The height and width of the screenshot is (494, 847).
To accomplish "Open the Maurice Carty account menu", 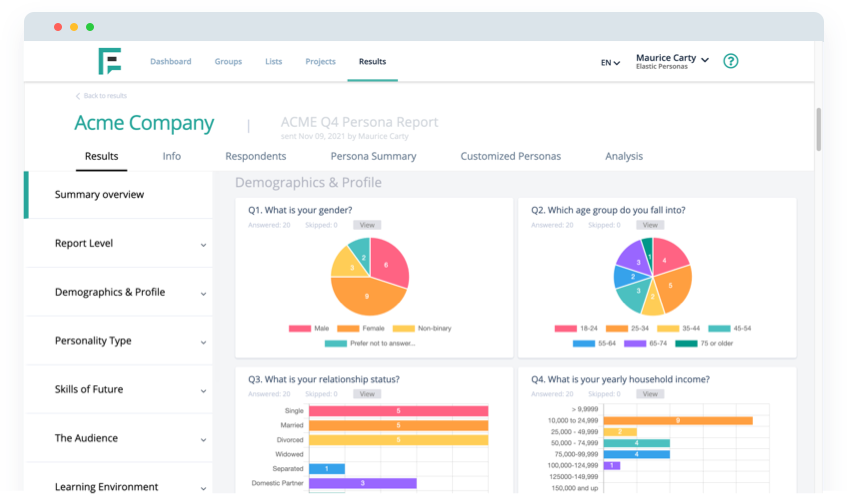I will click(672, 61).
